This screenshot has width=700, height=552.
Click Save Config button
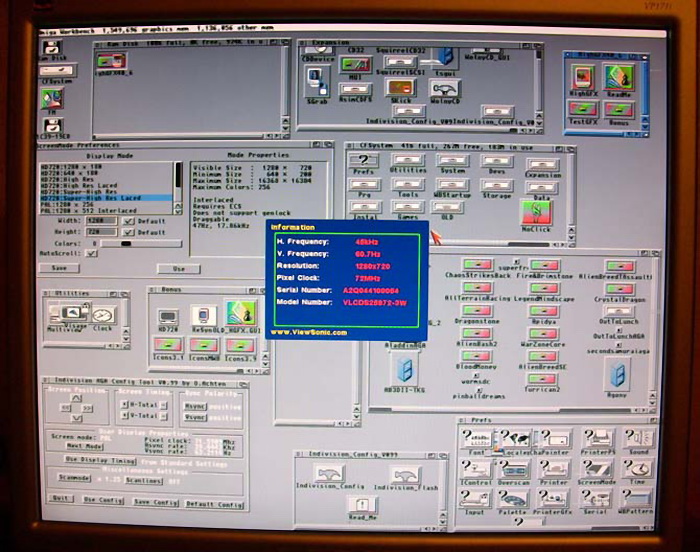click(x=156, y=502)
